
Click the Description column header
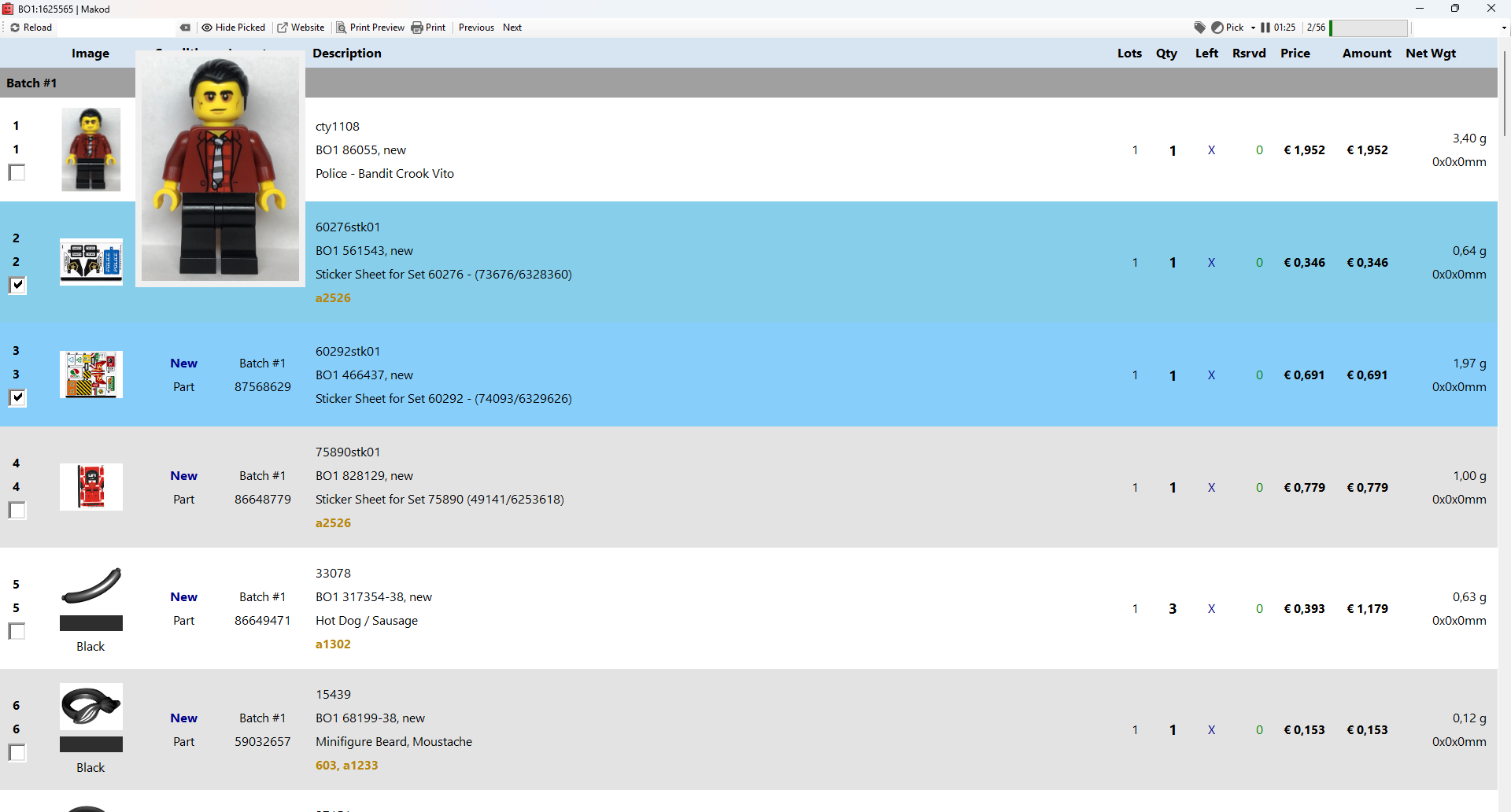[347, 54]
